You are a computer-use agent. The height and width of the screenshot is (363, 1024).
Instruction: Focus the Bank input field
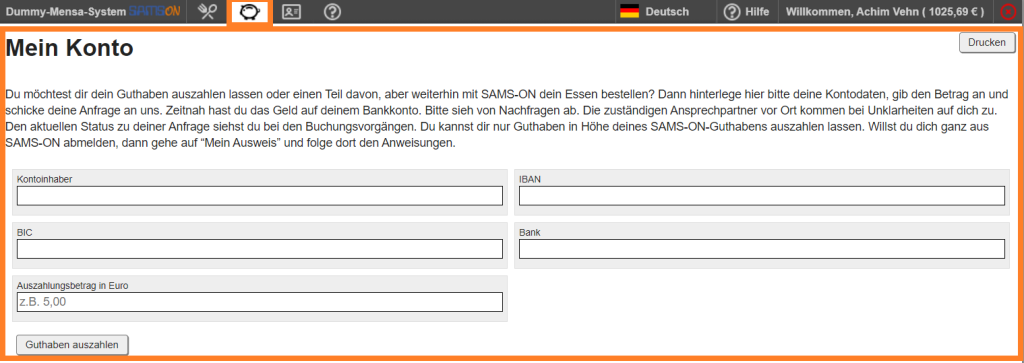tap(761, 249)
